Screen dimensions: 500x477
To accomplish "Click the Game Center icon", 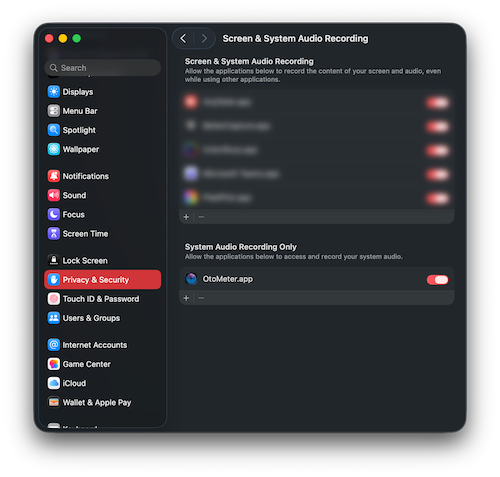I will tap(54, 364).
